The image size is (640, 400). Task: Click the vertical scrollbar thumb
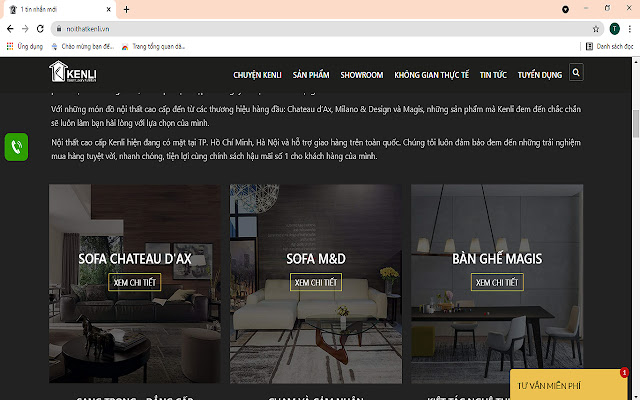636,124
